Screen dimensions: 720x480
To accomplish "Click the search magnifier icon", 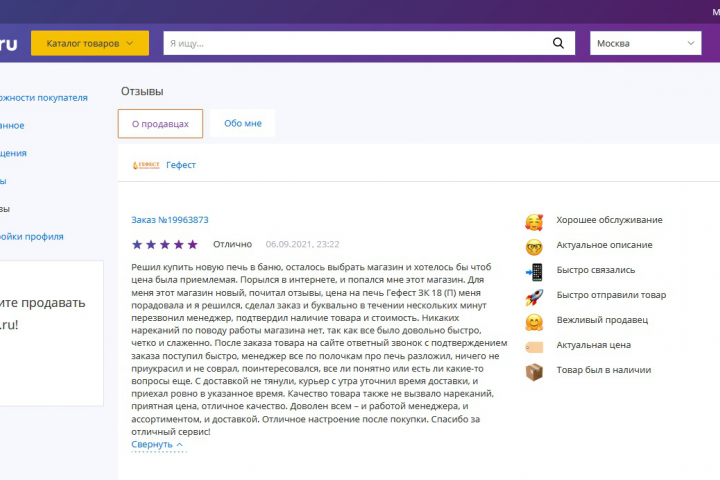I will coord(558,43).
